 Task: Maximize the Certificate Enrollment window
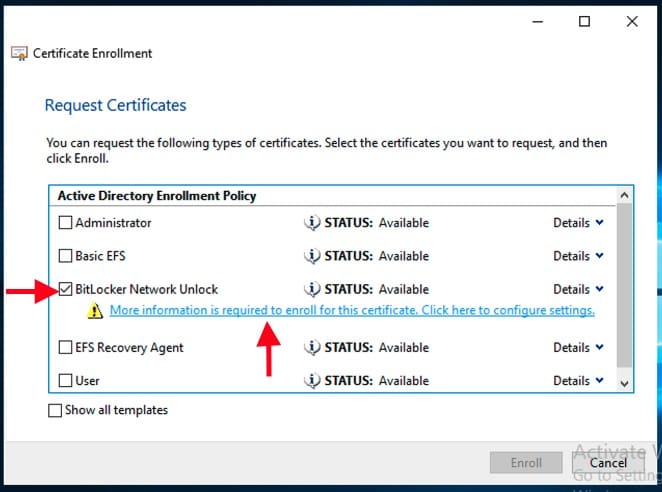(x=585, y=21)
